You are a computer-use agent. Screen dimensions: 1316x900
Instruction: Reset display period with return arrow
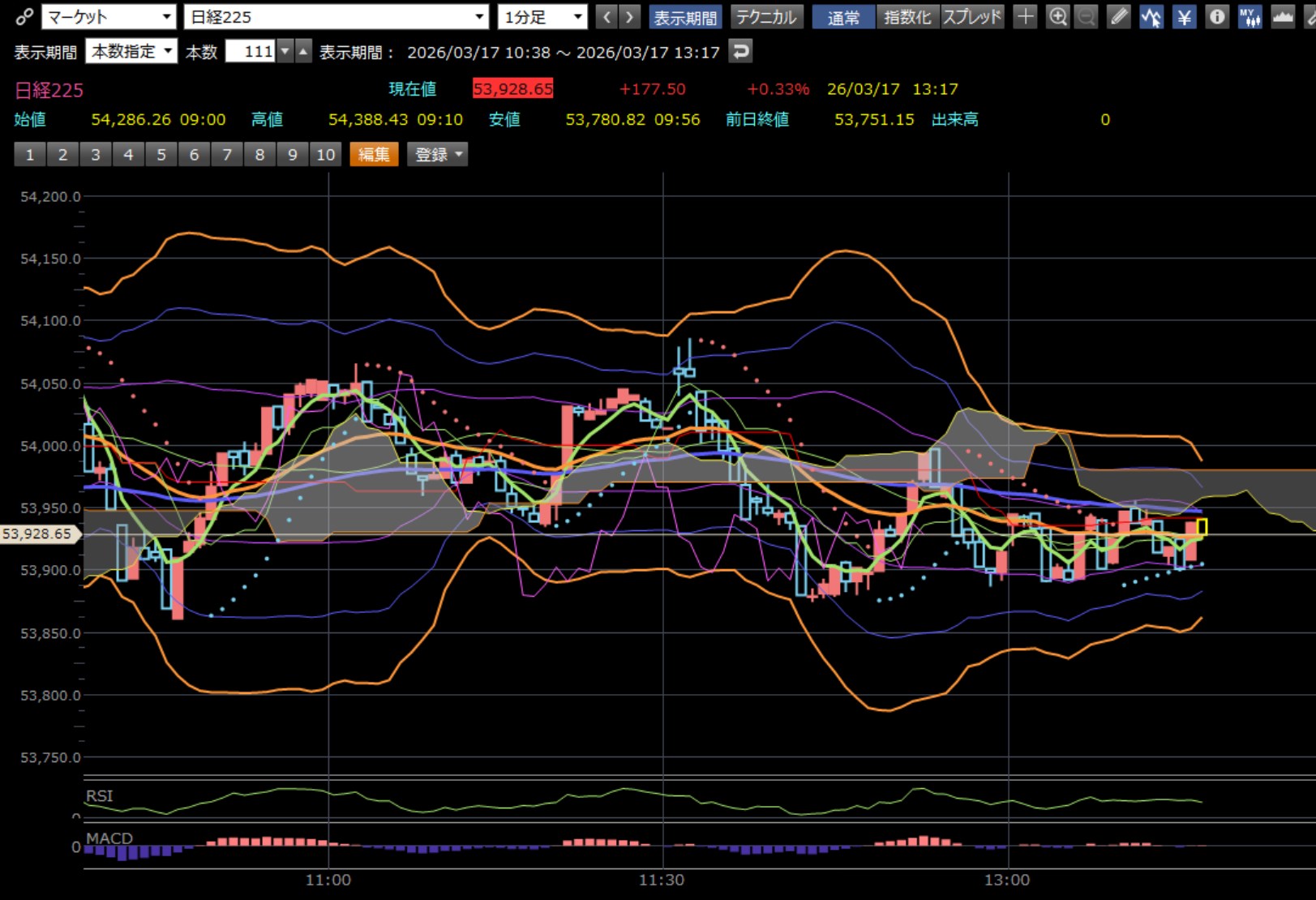click(x=739, y=52)
